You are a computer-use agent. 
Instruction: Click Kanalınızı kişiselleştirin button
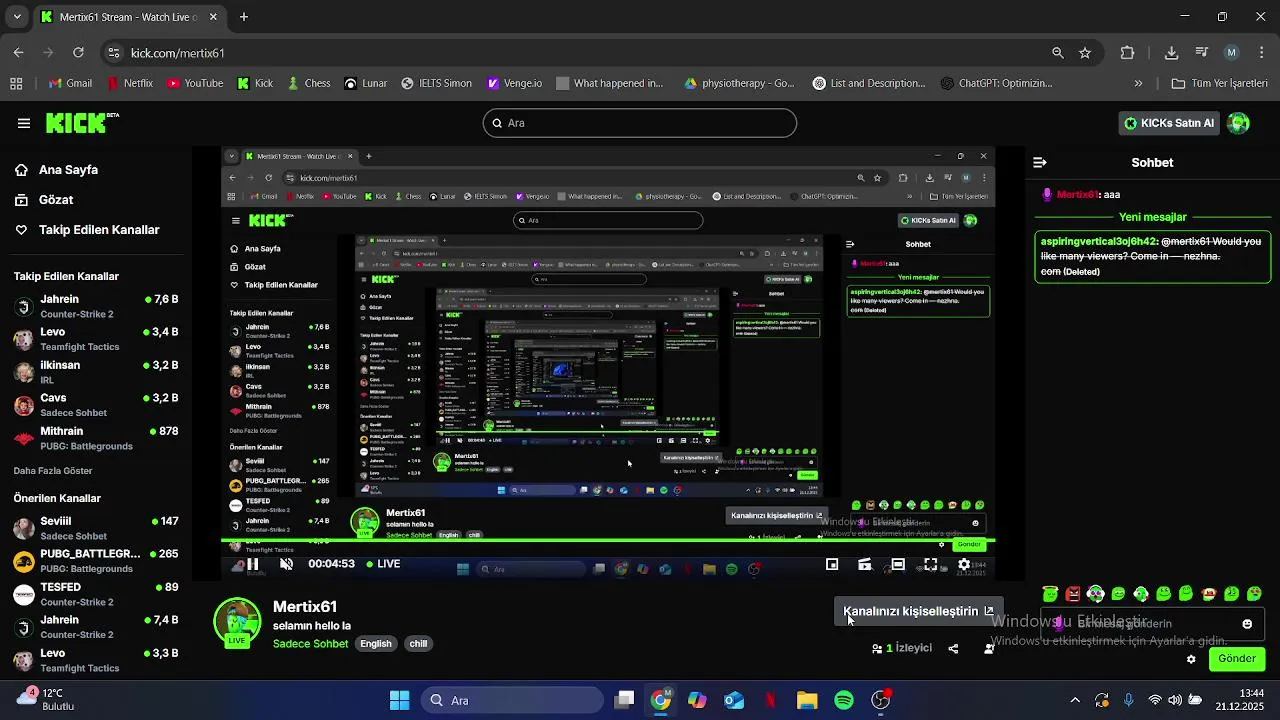click(x=919, y=611)
